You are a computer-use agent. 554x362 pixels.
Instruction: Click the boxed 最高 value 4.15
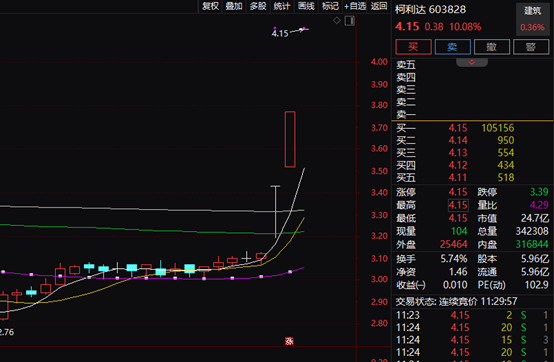coord(458,205)
